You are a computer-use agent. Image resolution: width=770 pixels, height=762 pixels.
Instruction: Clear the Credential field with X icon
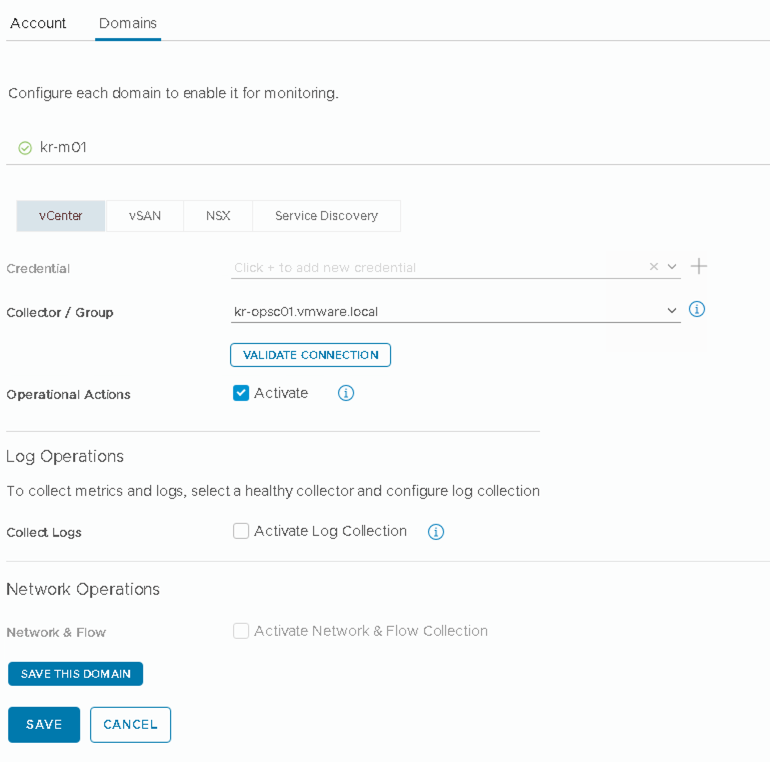point(653,267)
